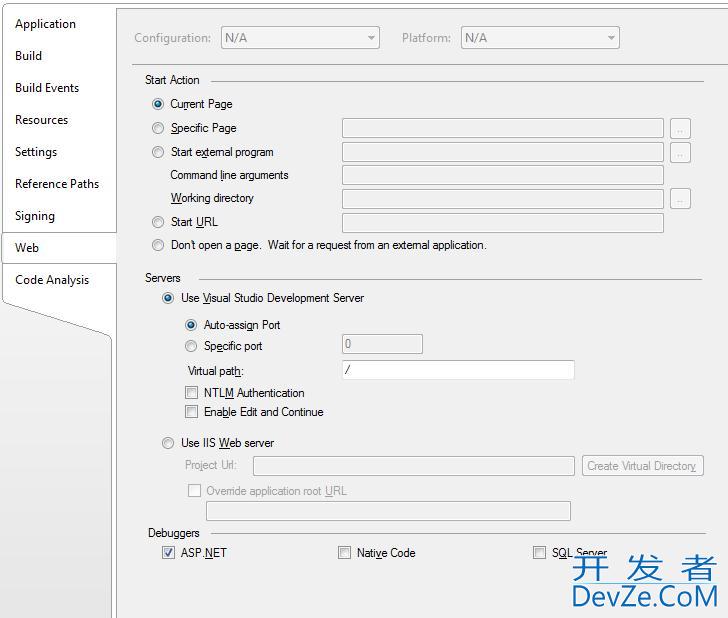The width and height of the screenshot is (728, 618).
Task: Click browse button for Working directory
Action: [680, 199]
